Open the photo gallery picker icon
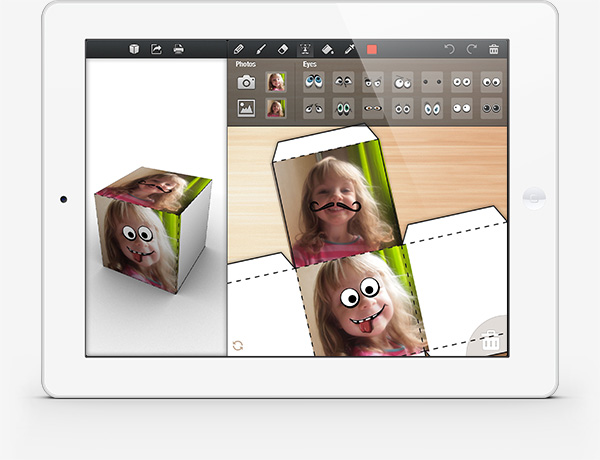 coord(246,108)
